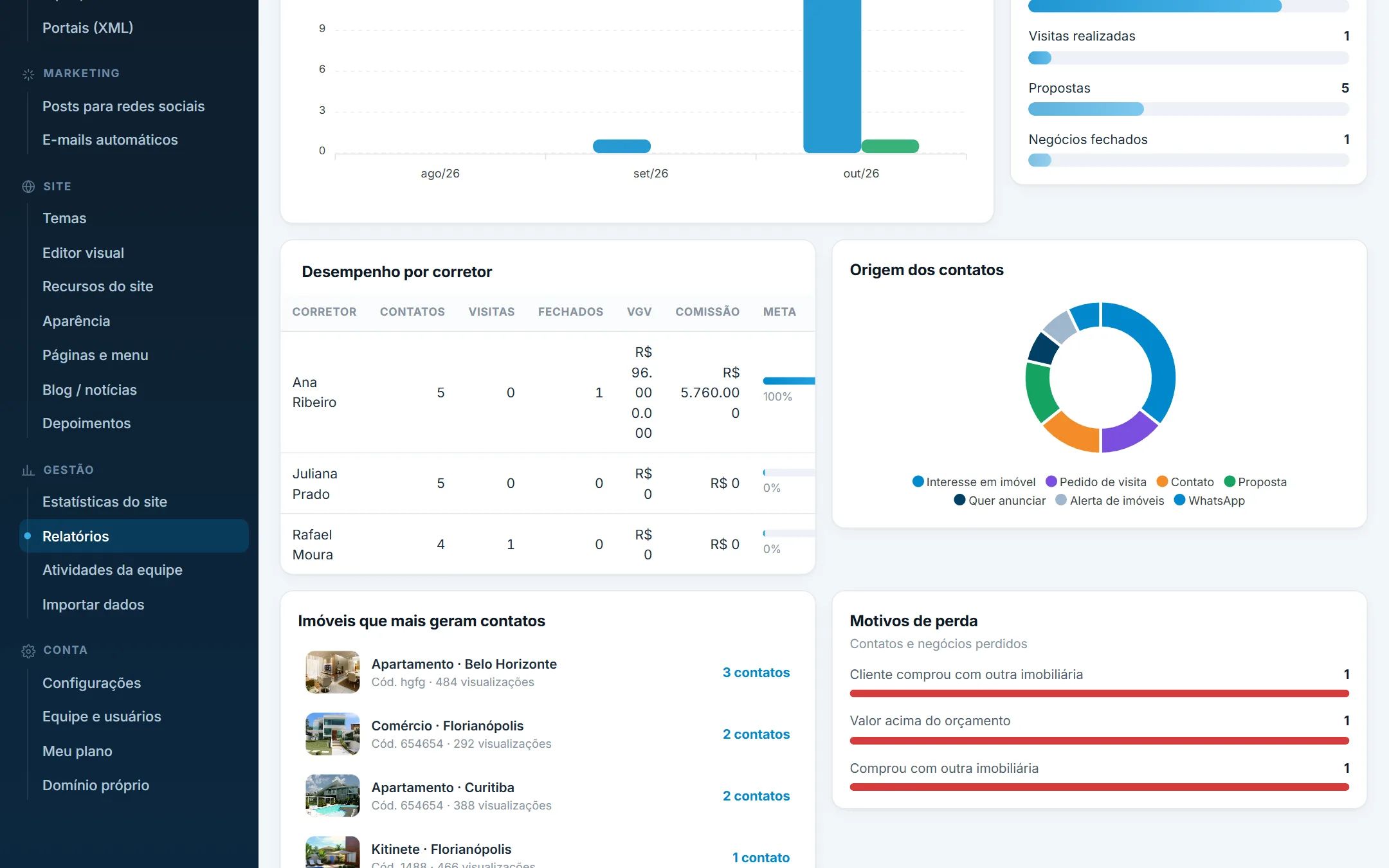Viewport: 1389px width, 868px height.
Task: Click the 'Interesse em imóvel' legend dot
Action: point(918,482)
